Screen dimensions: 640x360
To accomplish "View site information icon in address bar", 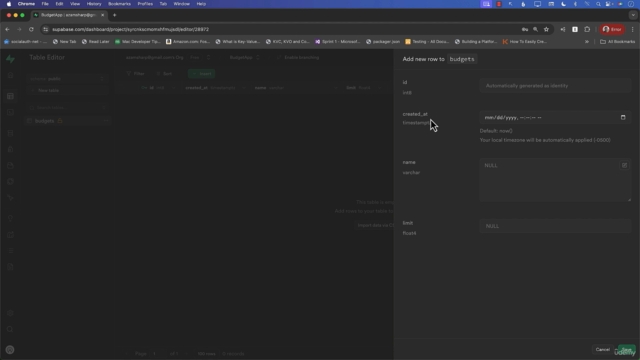I will click(x=46, y=29).
